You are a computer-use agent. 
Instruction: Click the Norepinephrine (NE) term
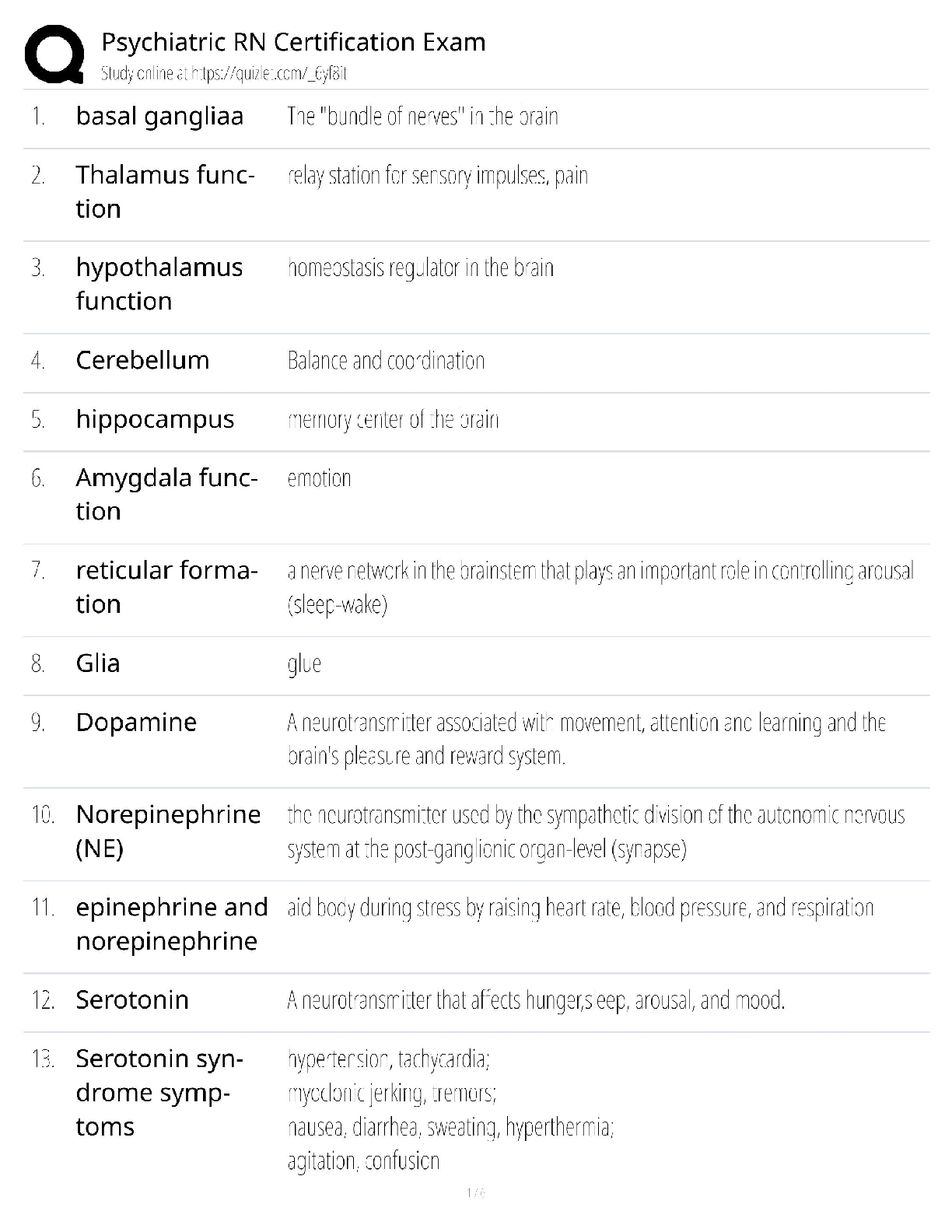click(168, 831)
